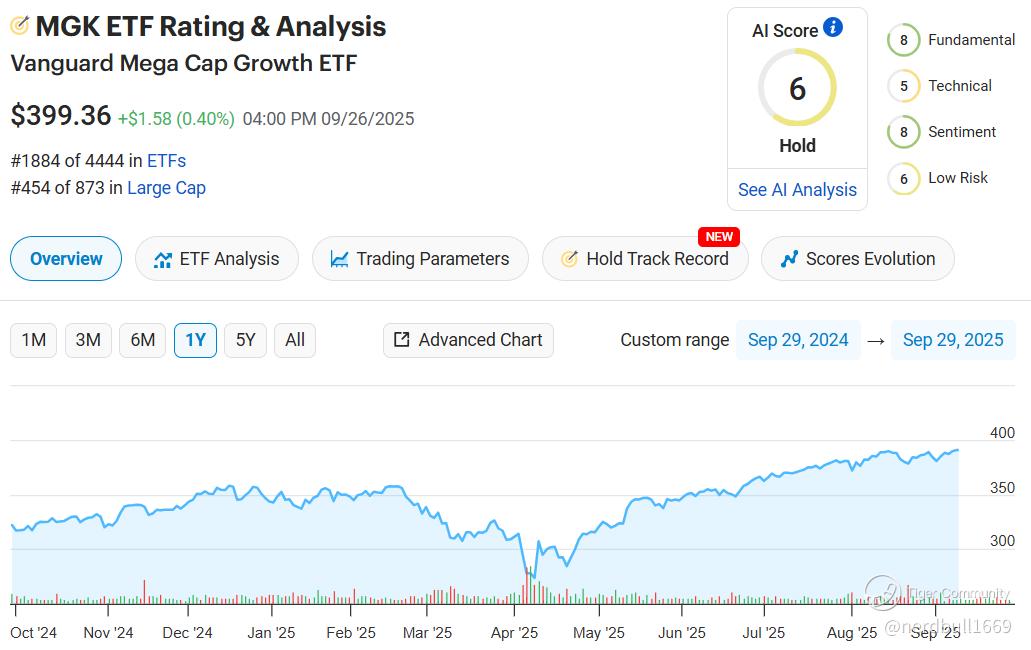This screenshot has height=650, width=1031.
Task: Select the 5Y chart range
Action: click(x=245, y=340)
